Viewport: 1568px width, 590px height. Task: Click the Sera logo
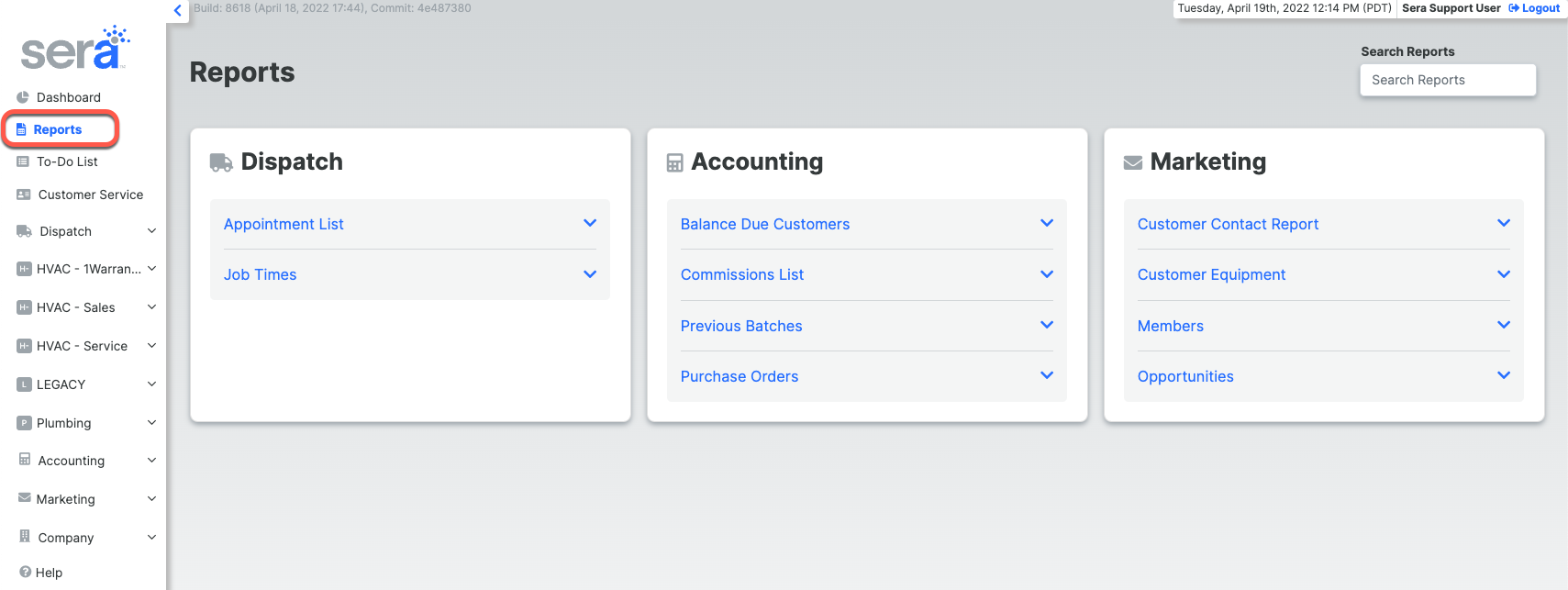coord(74,50)
